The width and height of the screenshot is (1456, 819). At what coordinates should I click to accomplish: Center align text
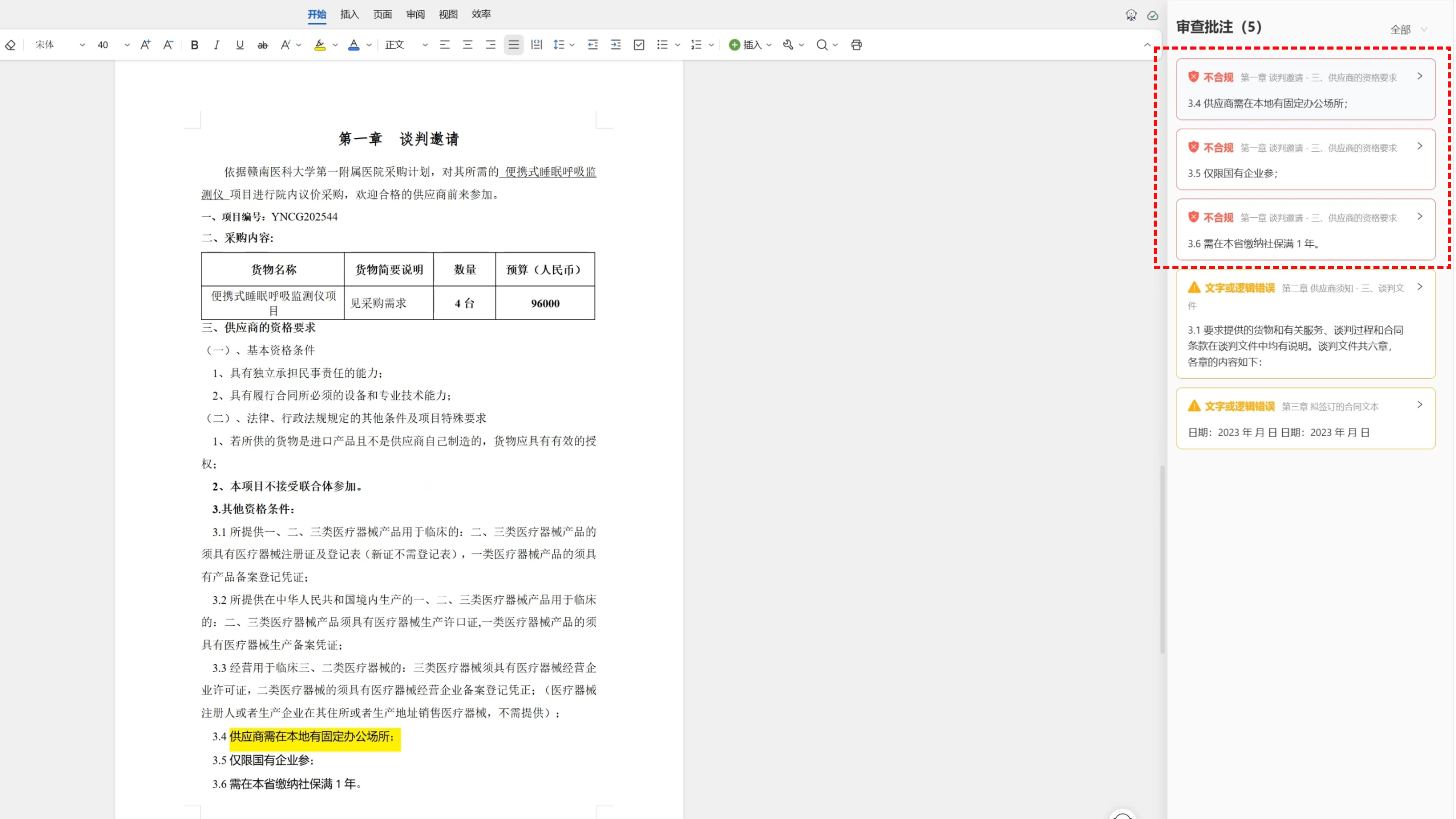coord(467,45)
